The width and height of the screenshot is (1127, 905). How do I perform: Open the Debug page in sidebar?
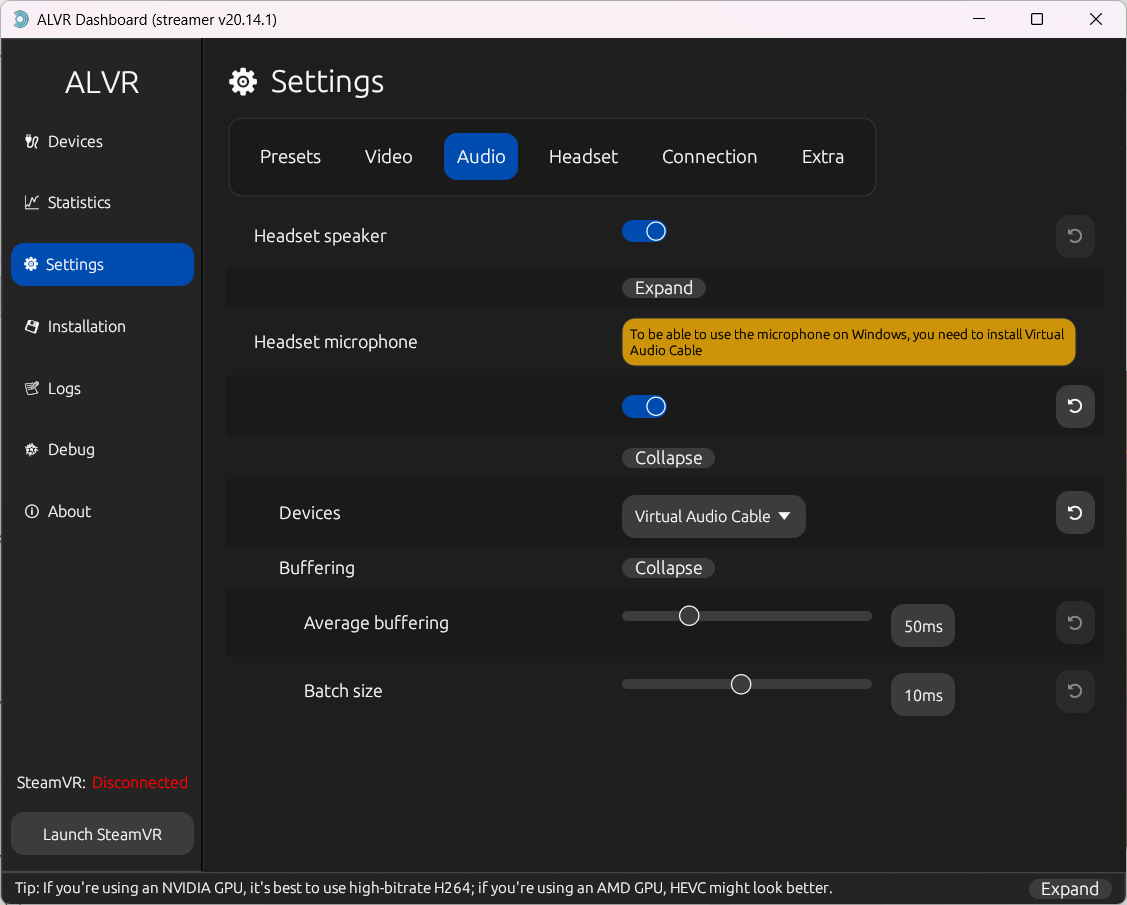coord(71,450)
